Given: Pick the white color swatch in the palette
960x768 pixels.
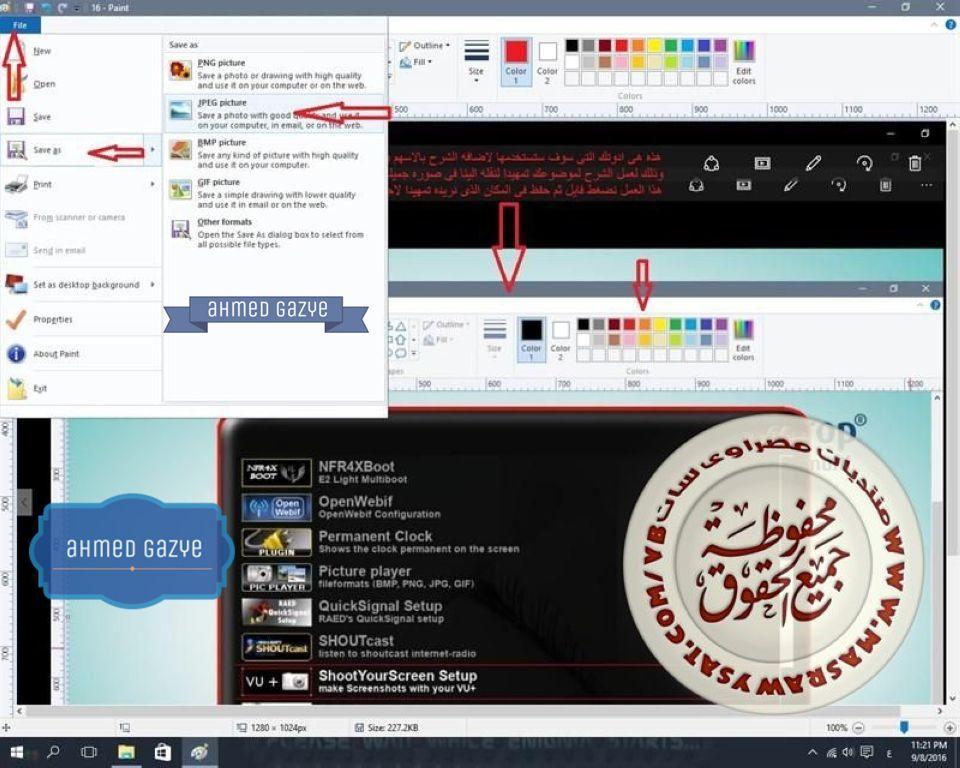Looking at the screenshot, I should (572, 62).
